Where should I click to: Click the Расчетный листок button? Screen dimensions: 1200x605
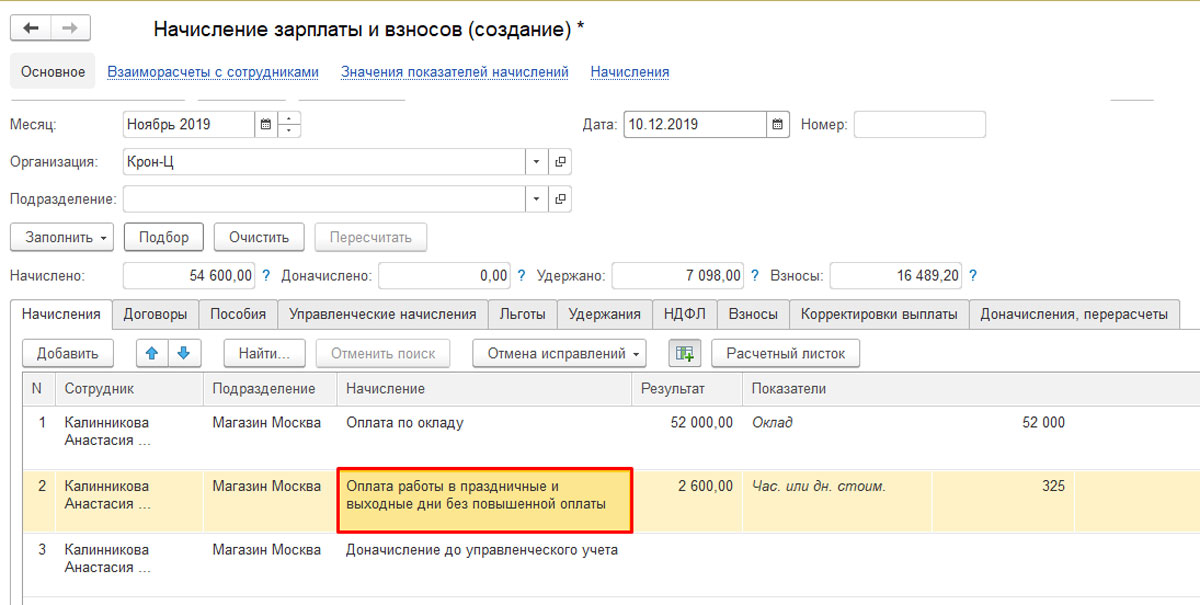[785, 353]
